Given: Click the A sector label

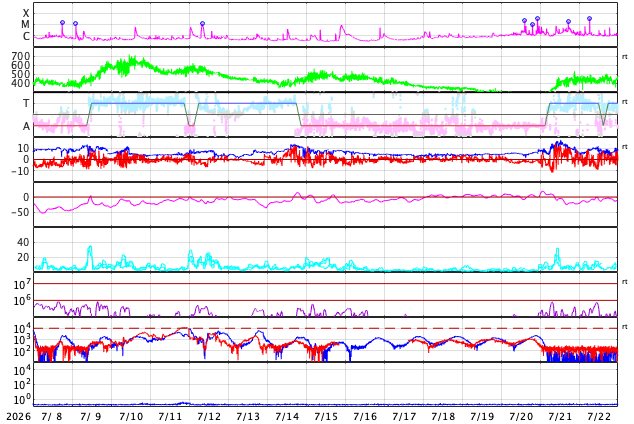Looking at the screenshot, I should click(26, 127).
